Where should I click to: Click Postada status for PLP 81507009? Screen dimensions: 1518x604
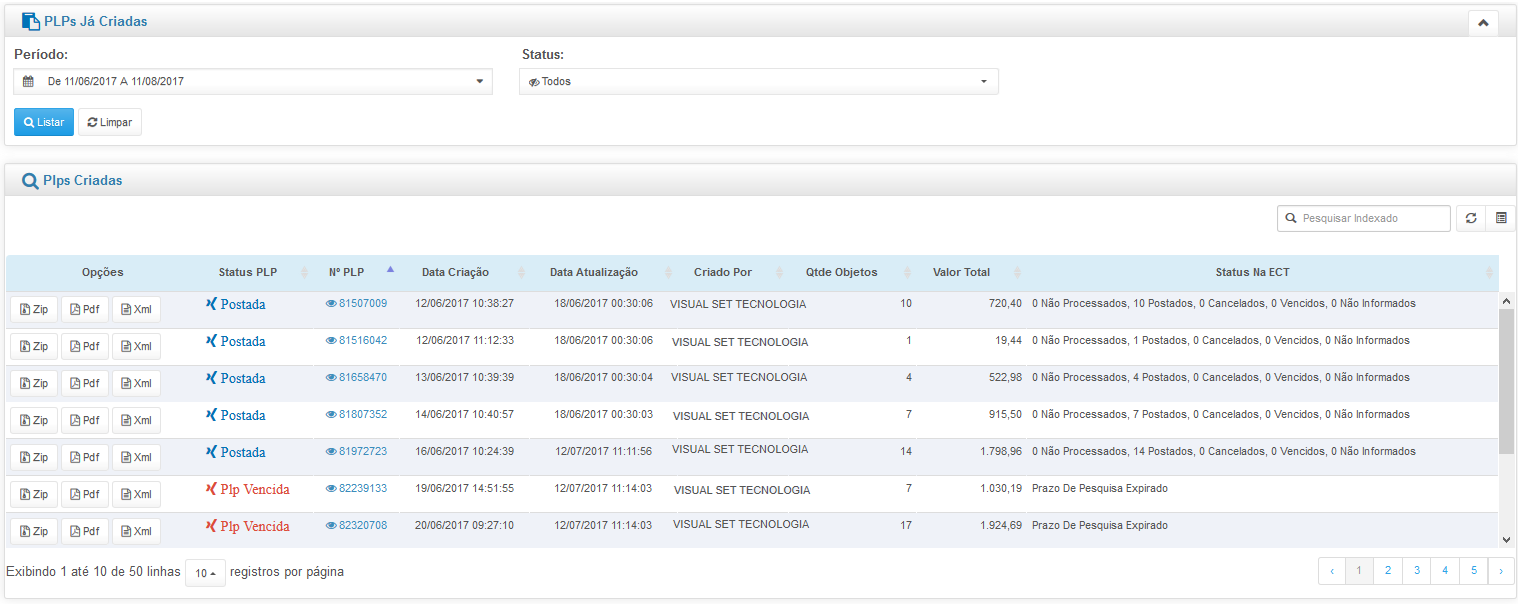click(235, 304)
